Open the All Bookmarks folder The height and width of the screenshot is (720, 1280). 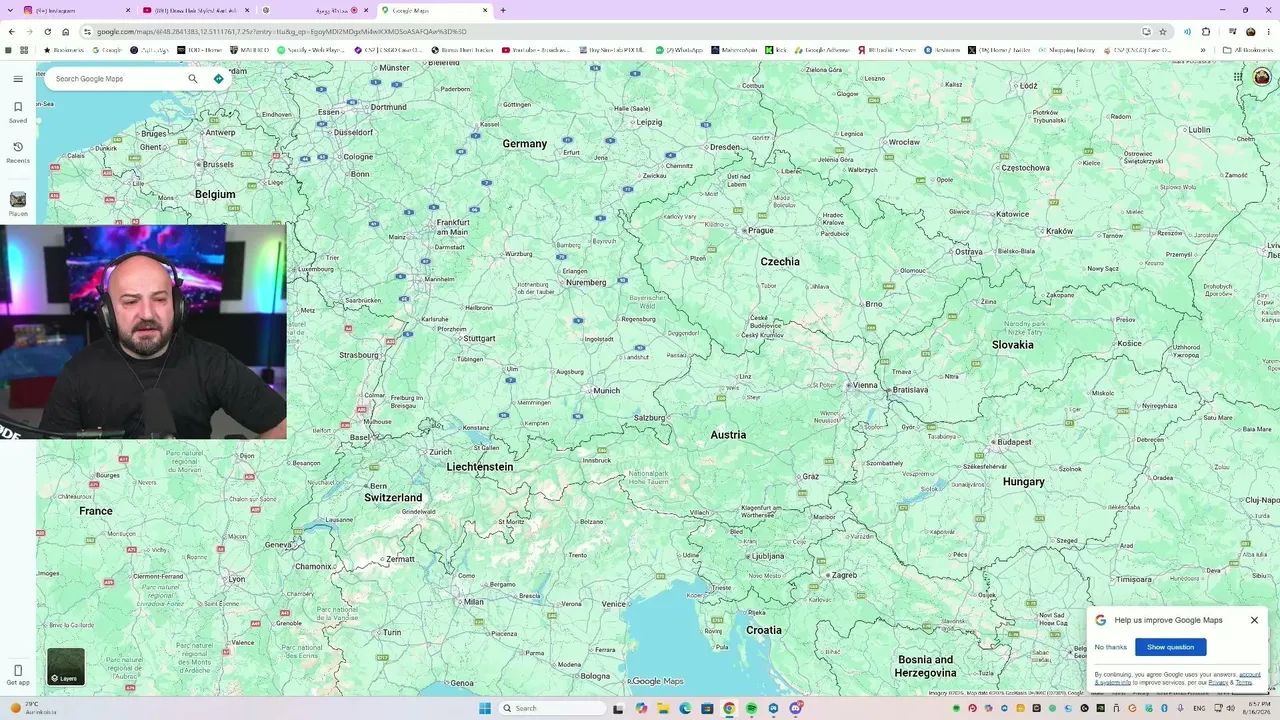pos(1248,50)
